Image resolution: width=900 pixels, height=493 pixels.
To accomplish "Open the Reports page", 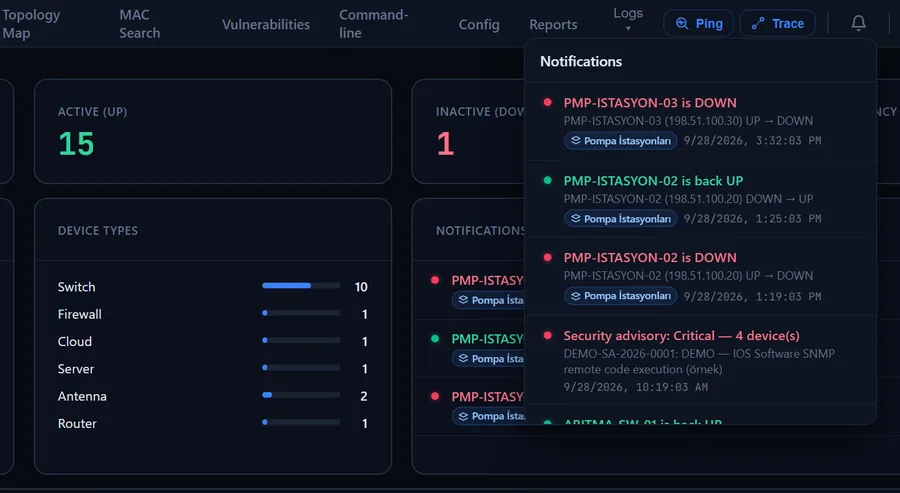I will tap(553, 24).
